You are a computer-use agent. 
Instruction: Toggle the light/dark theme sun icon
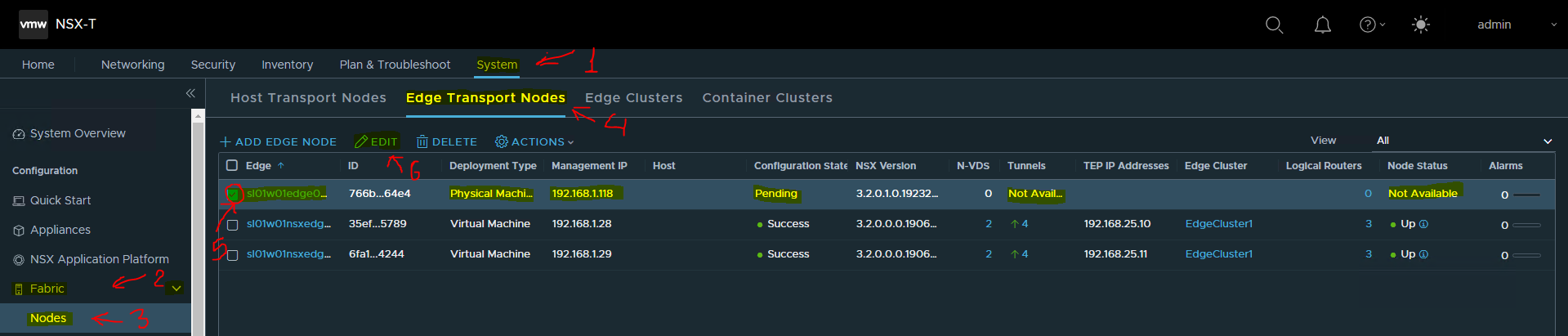pos(1421,25)
